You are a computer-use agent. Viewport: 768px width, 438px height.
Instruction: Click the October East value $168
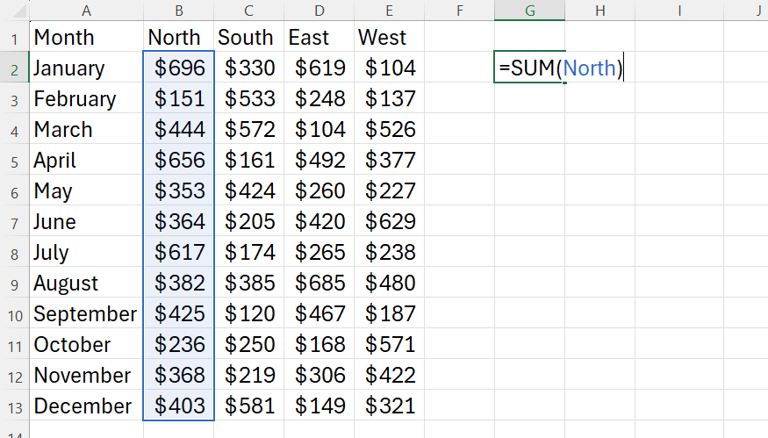coord(319,344)
